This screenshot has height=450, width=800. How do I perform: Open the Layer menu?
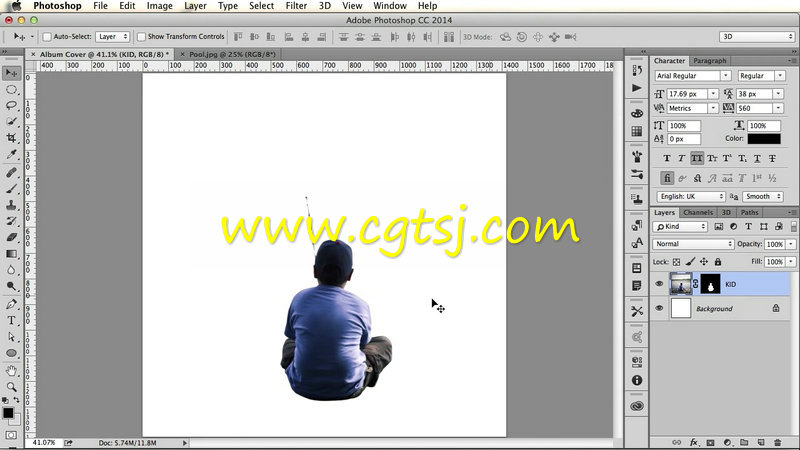pos(195,6)
